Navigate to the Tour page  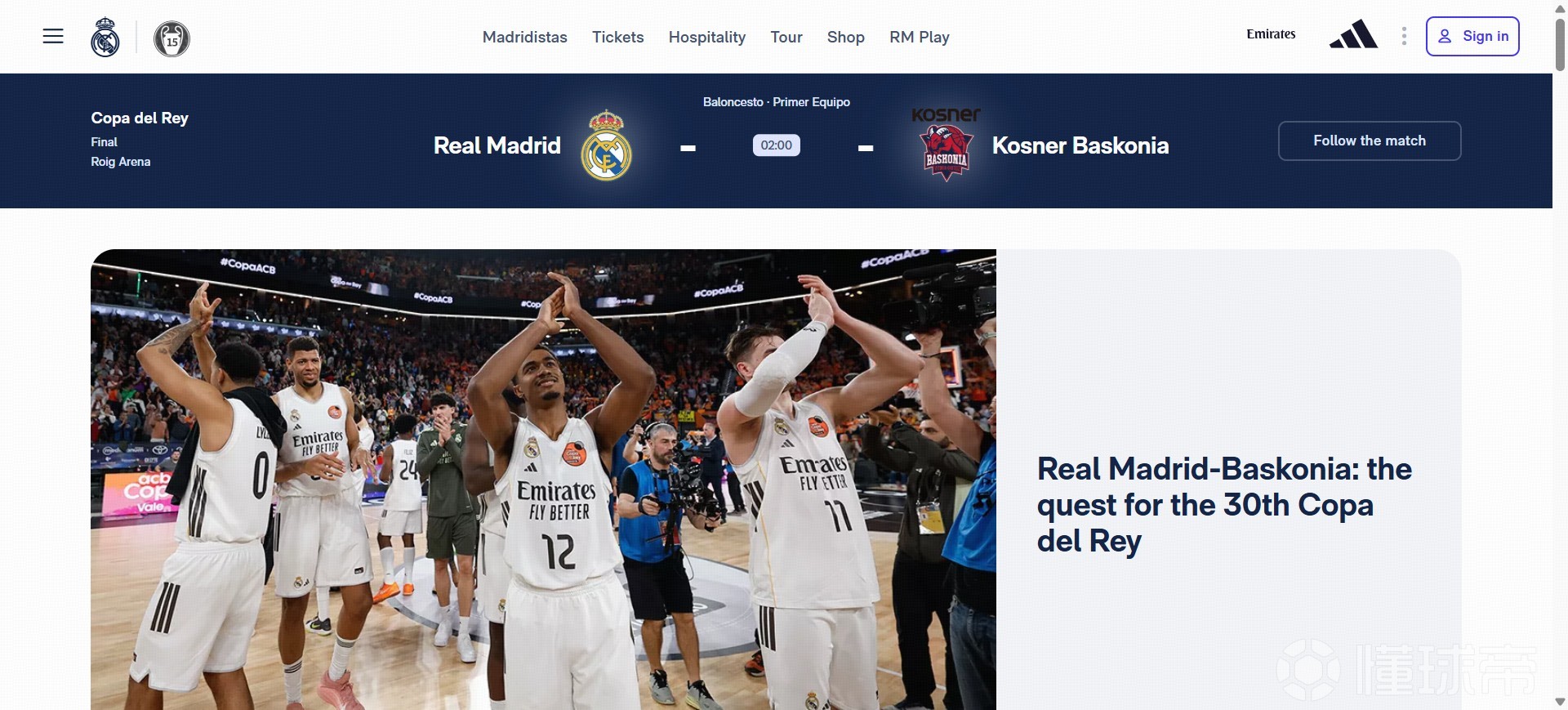click(786, 38)
